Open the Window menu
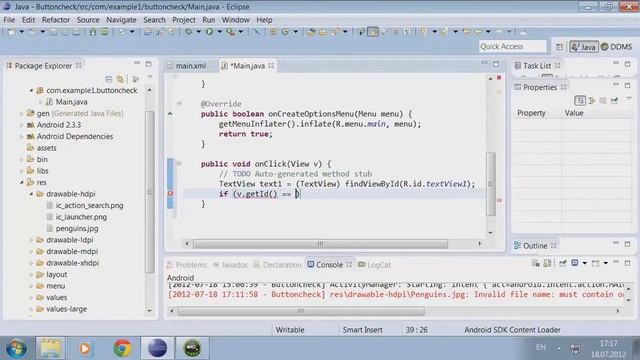This screenshot has width=640, height=360. pyautogui.click(x=235, y=20)
